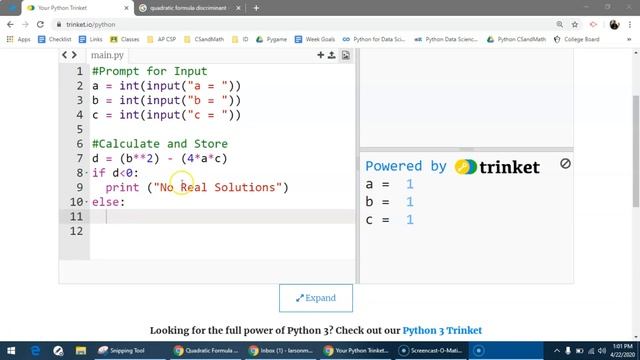Image resolution: width=640 pixels, height=360 pixels.
Task: Bookmark this page with the star icon
Action: 575,24
